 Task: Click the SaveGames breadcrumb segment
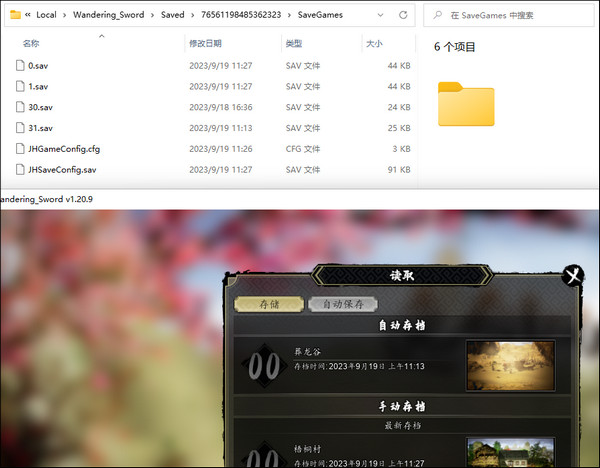point(320,15)
